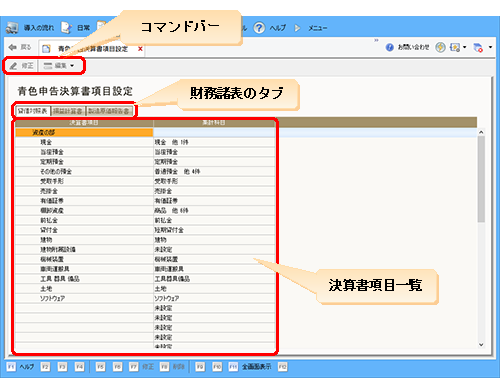Click the list scrollbar up arrow
This screenshot has height=378, width=500.
[x=481, y=132]
